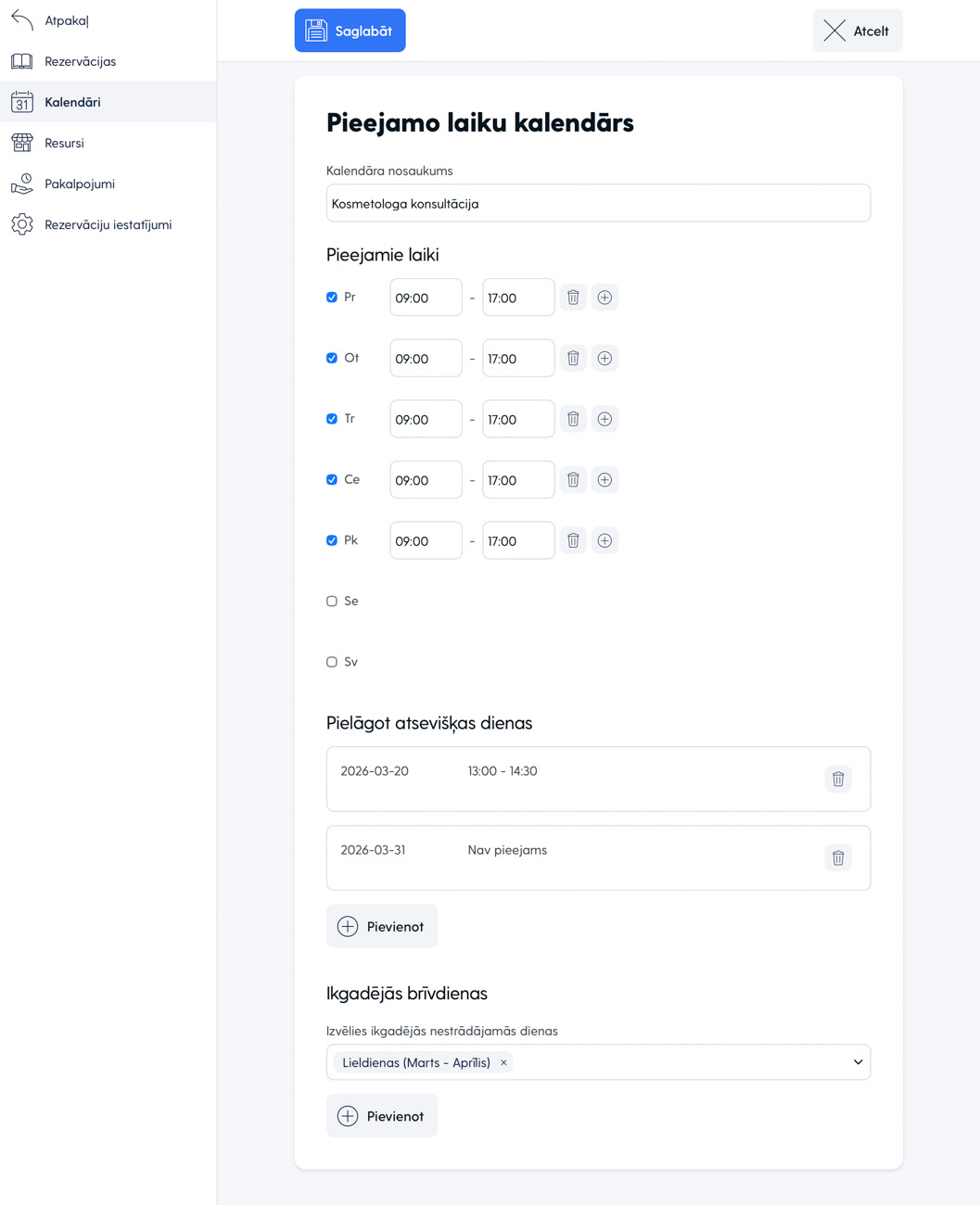The width and height of the screenshot is (980, 1205).
Task: Open Rezervāciju iestatījumi settings
Action: [108, 224]
